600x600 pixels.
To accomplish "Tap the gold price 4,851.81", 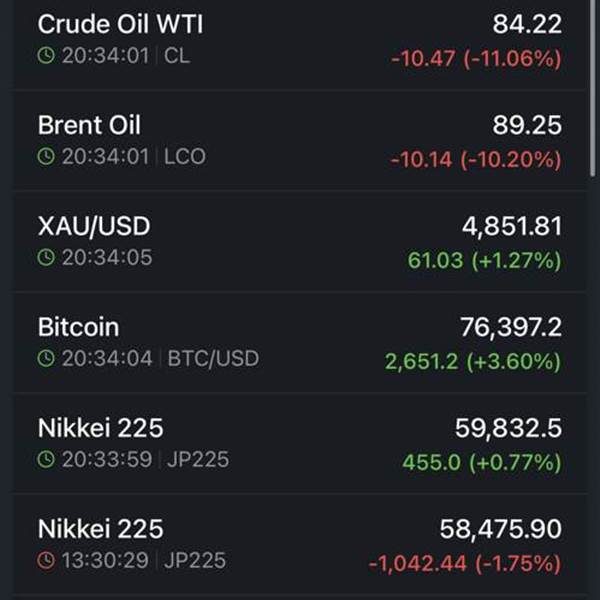I will (512, 226).
